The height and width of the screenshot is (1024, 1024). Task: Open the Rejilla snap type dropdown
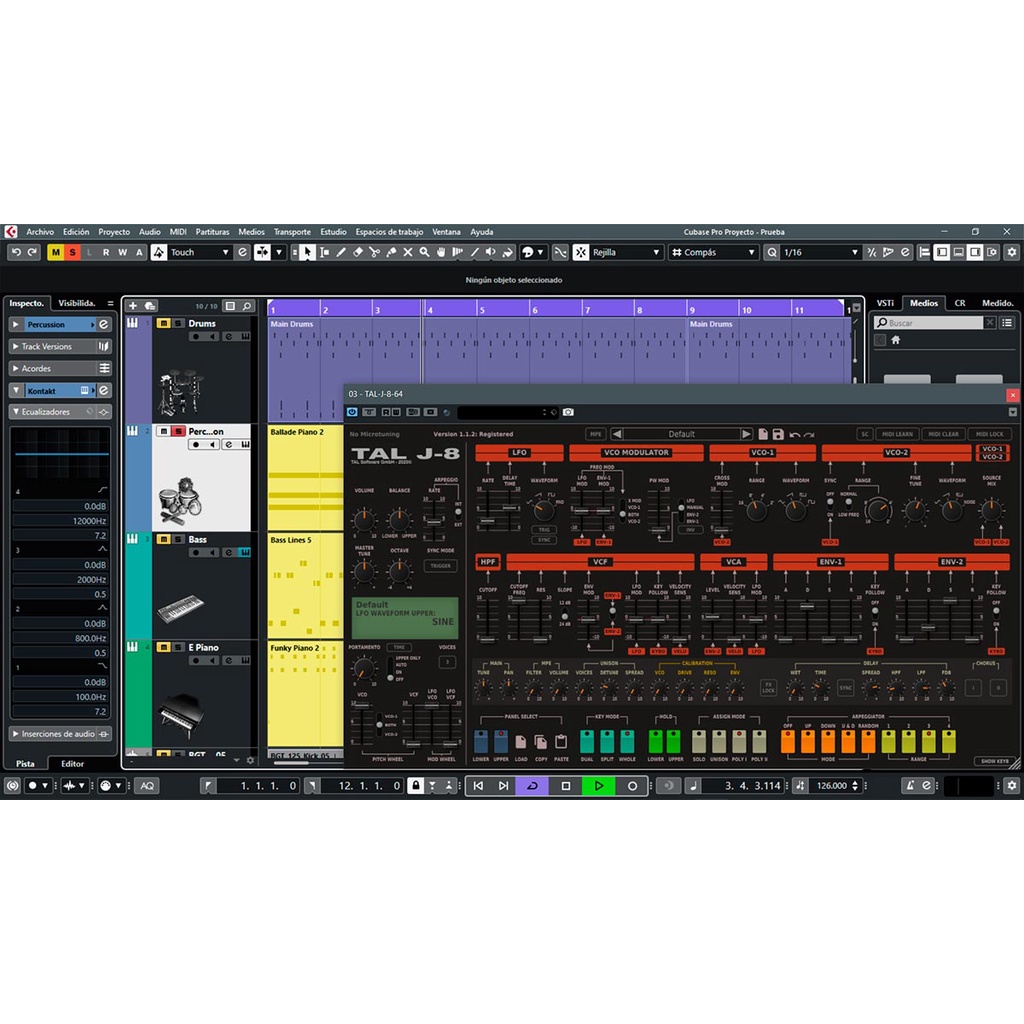coord(627,252)
